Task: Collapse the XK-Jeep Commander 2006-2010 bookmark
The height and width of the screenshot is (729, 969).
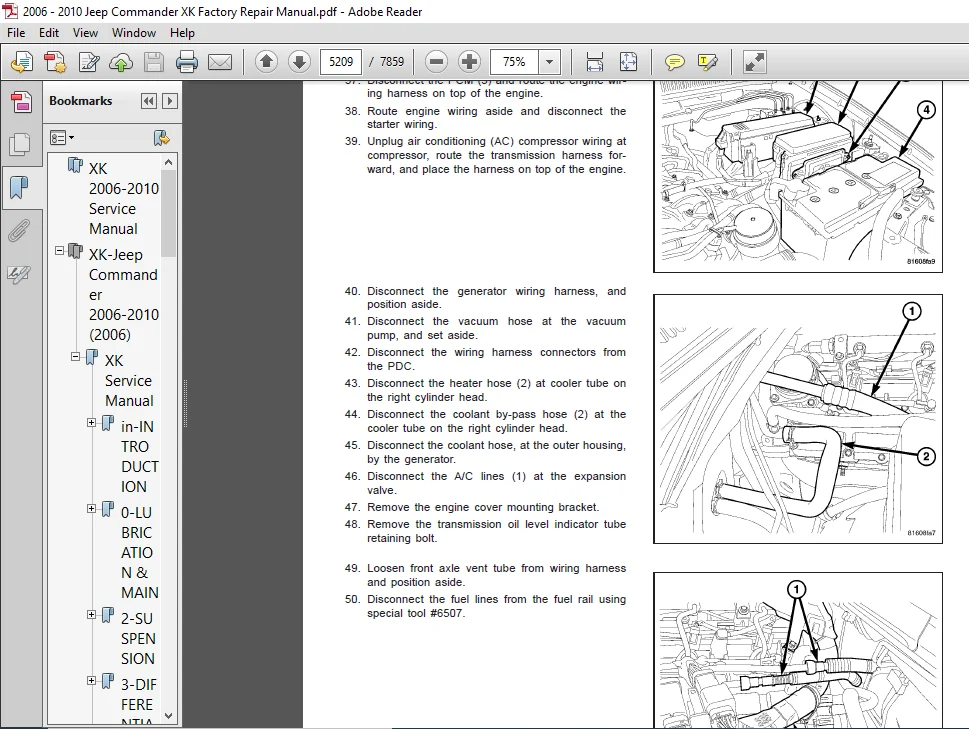Action: pos(59,251)
